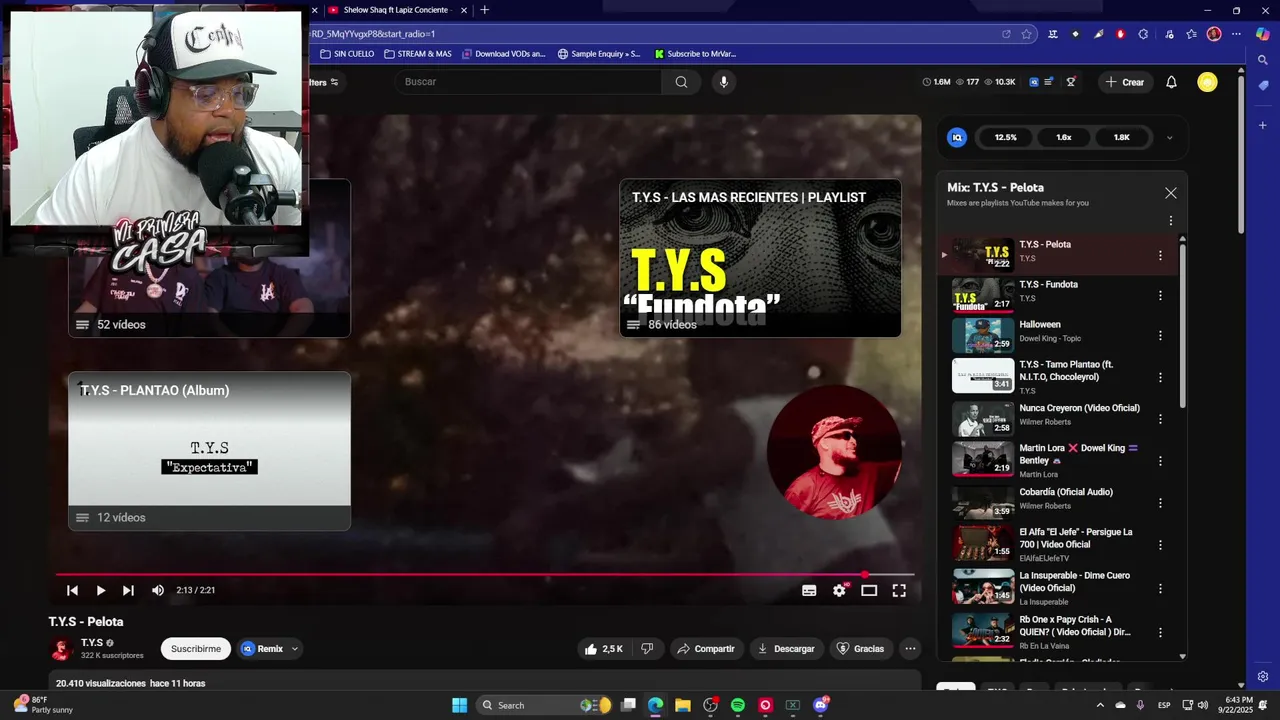Image resolution: width=1280 pixels, height=720 pixels.
Task: Open Download VODs bookmark
Action: [503, 54]
